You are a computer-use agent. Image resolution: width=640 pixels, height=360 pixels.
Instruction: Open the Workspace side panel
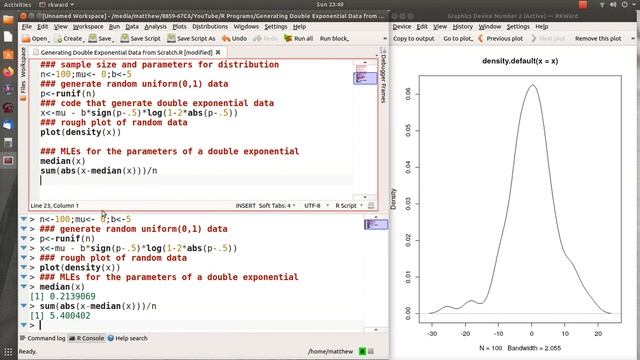[23, 62]
